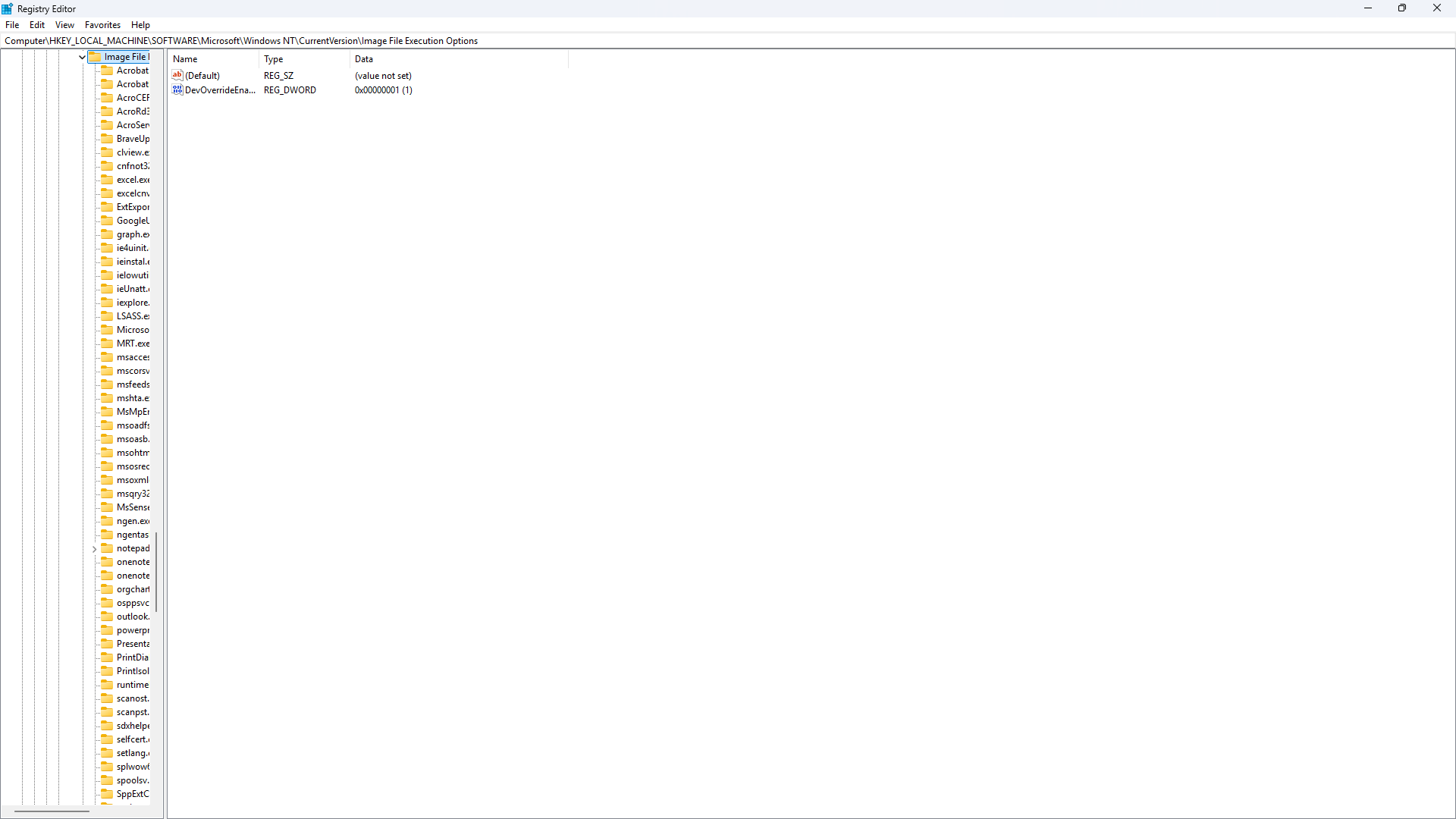Click the (Default) string value icon
This screenshot has width=1456, height=819.
coord(177,75)
